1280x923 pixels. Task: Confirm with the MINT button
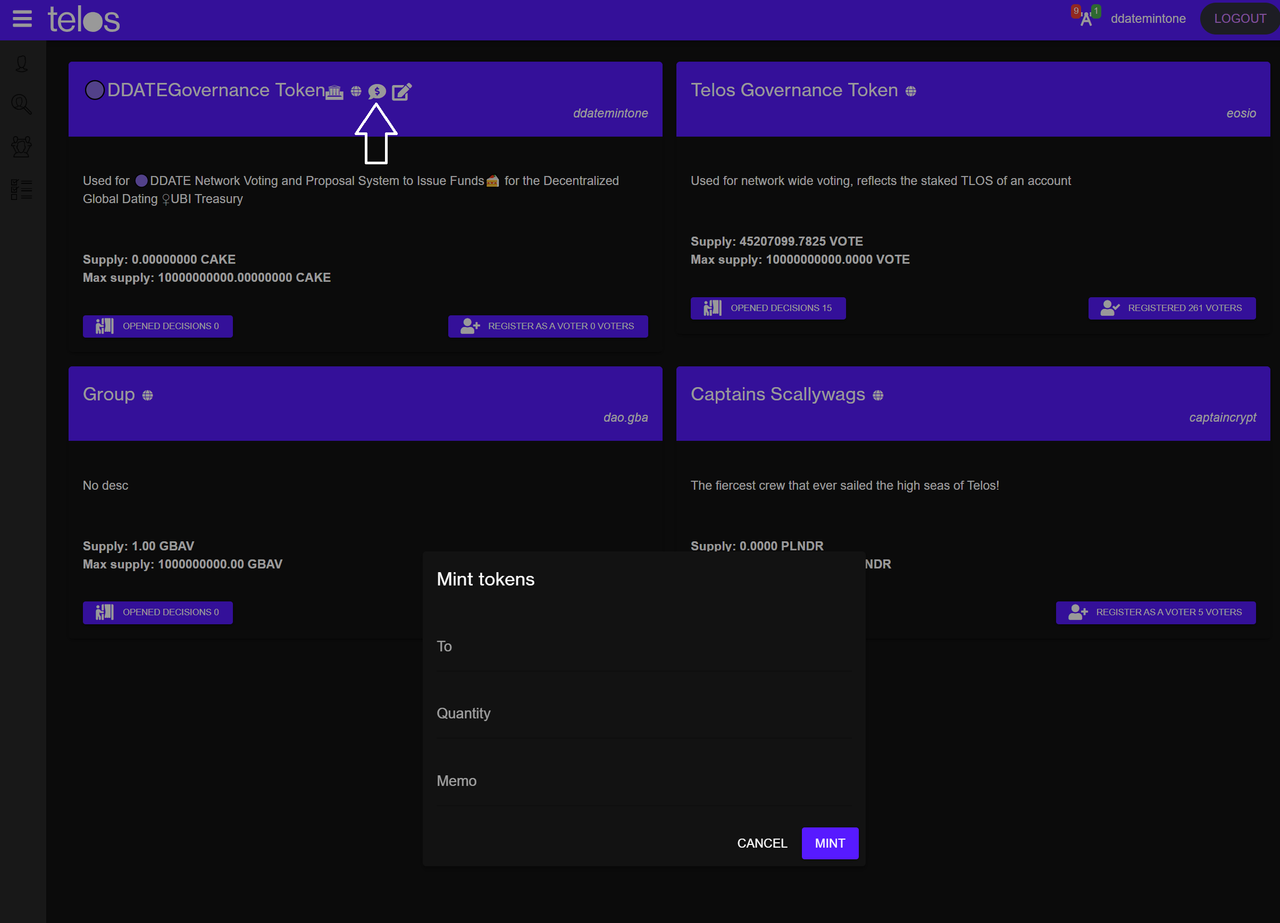click(x=830, y=843)
